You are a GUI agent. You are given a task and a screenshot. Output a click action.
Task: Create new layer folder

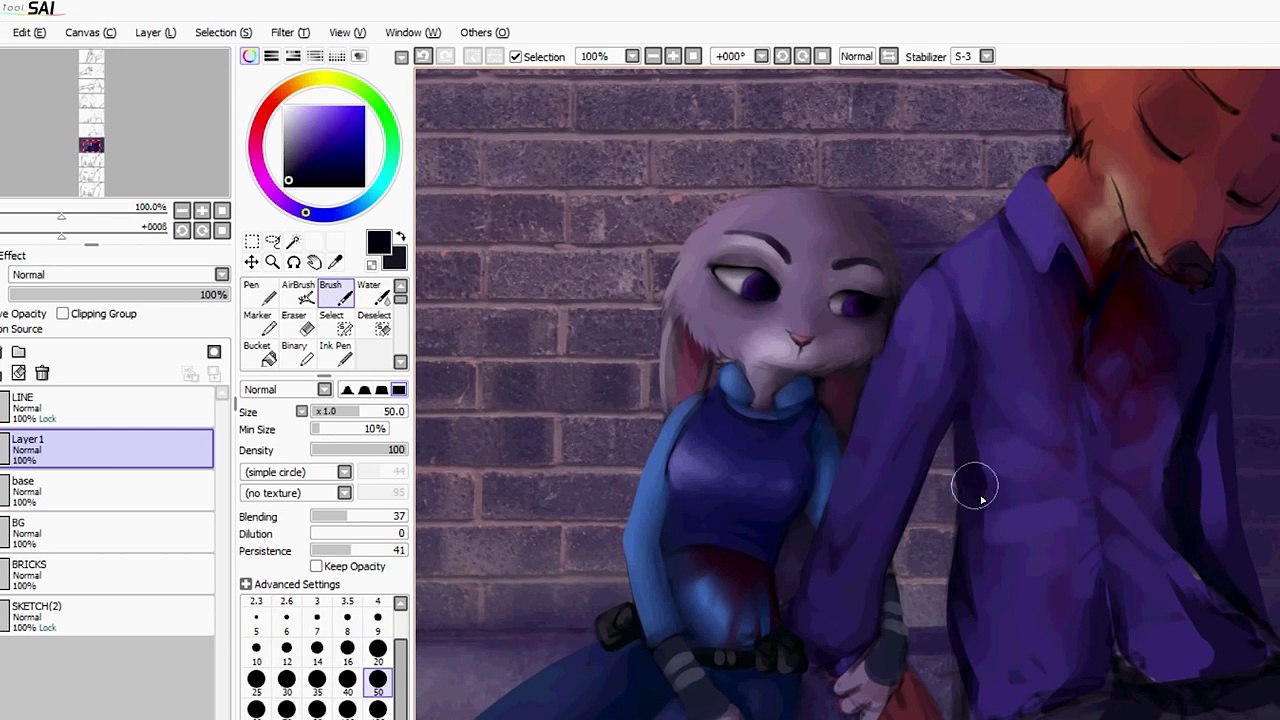[x=18, y=352]
